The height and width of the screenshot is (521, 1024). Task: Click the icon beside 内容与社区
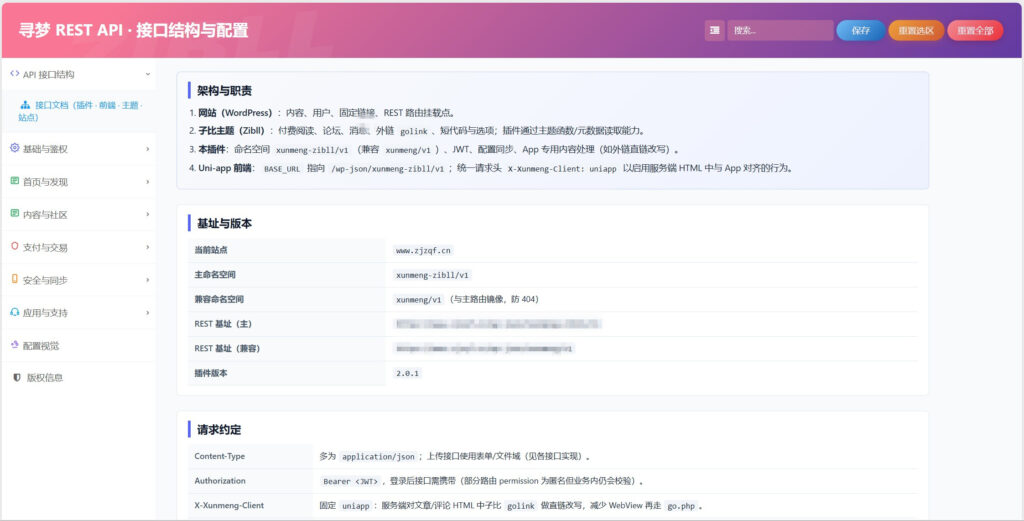click(14, 213)
